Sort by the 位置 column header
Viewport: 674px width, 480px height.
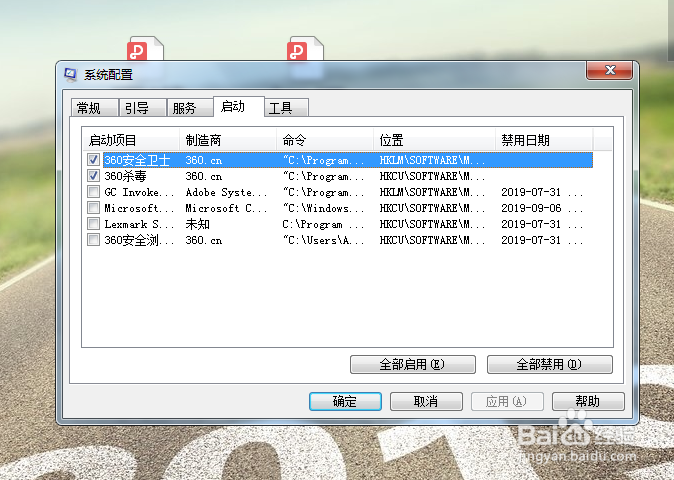(434, 140)
